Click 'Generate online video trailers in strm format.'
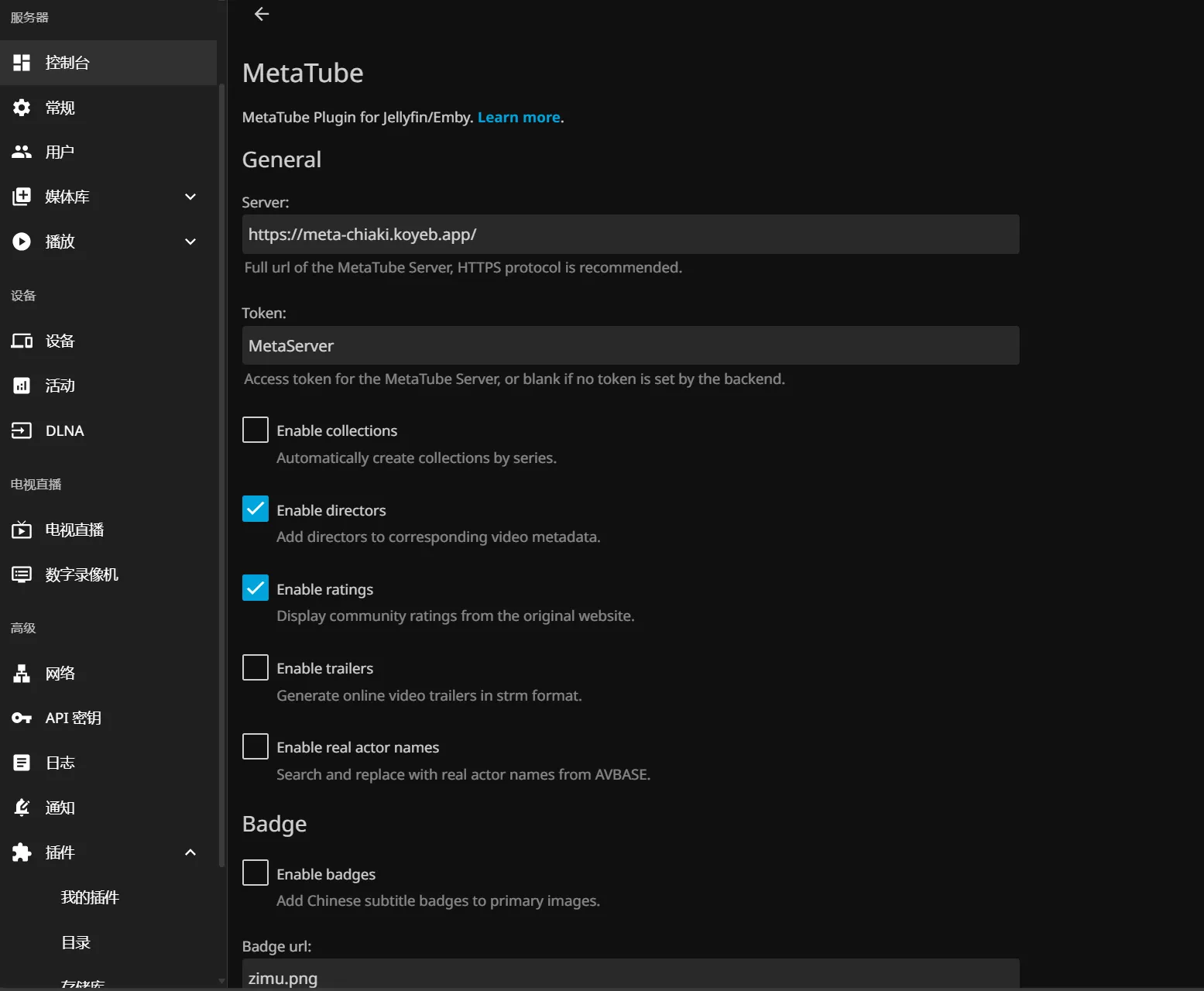The height and width of the screenshot is (991, 1204). tap(429, 695)
